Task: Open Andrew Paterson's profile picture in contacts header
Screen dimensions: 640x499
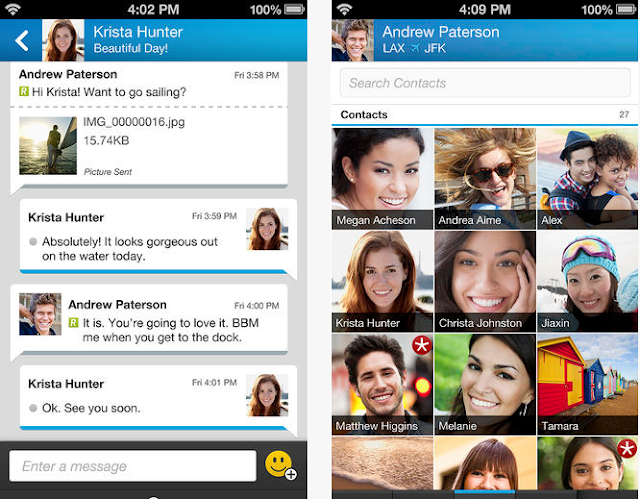Action: point(353,40)
